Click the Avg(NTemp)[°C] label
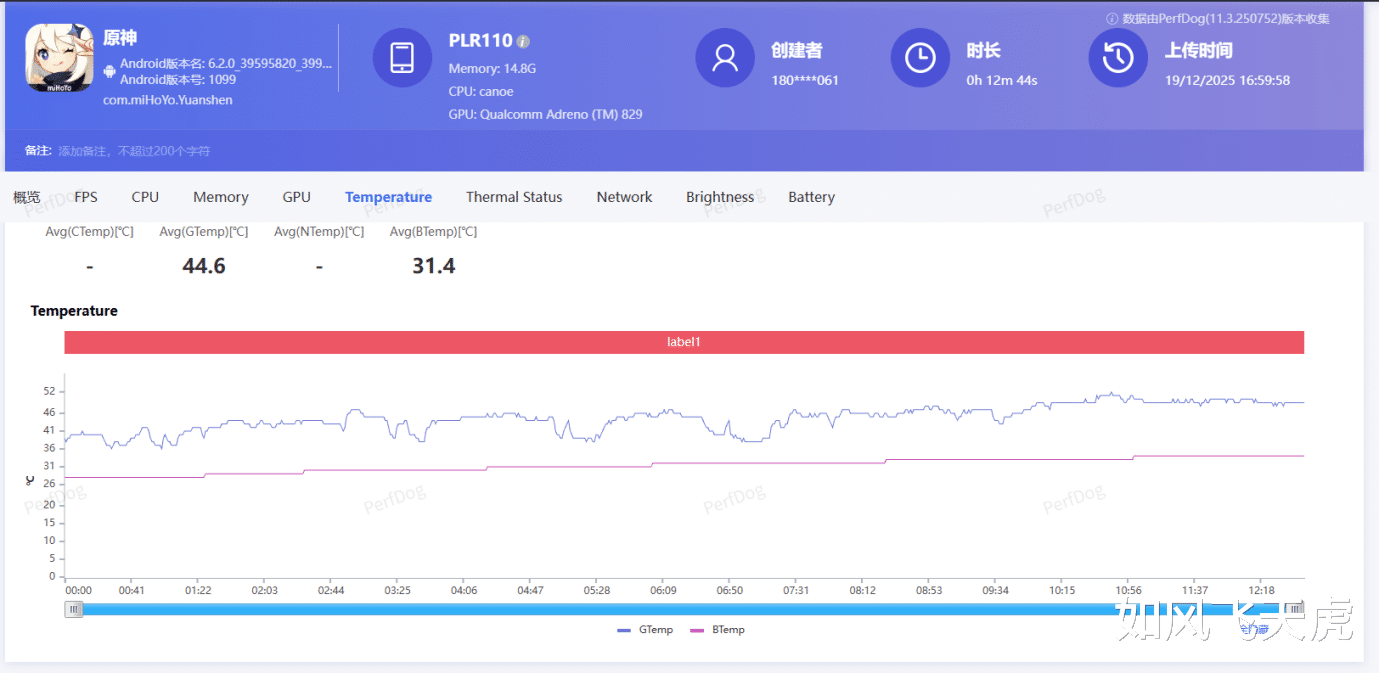Screen dimensions: 1379x673 [319, 232]
